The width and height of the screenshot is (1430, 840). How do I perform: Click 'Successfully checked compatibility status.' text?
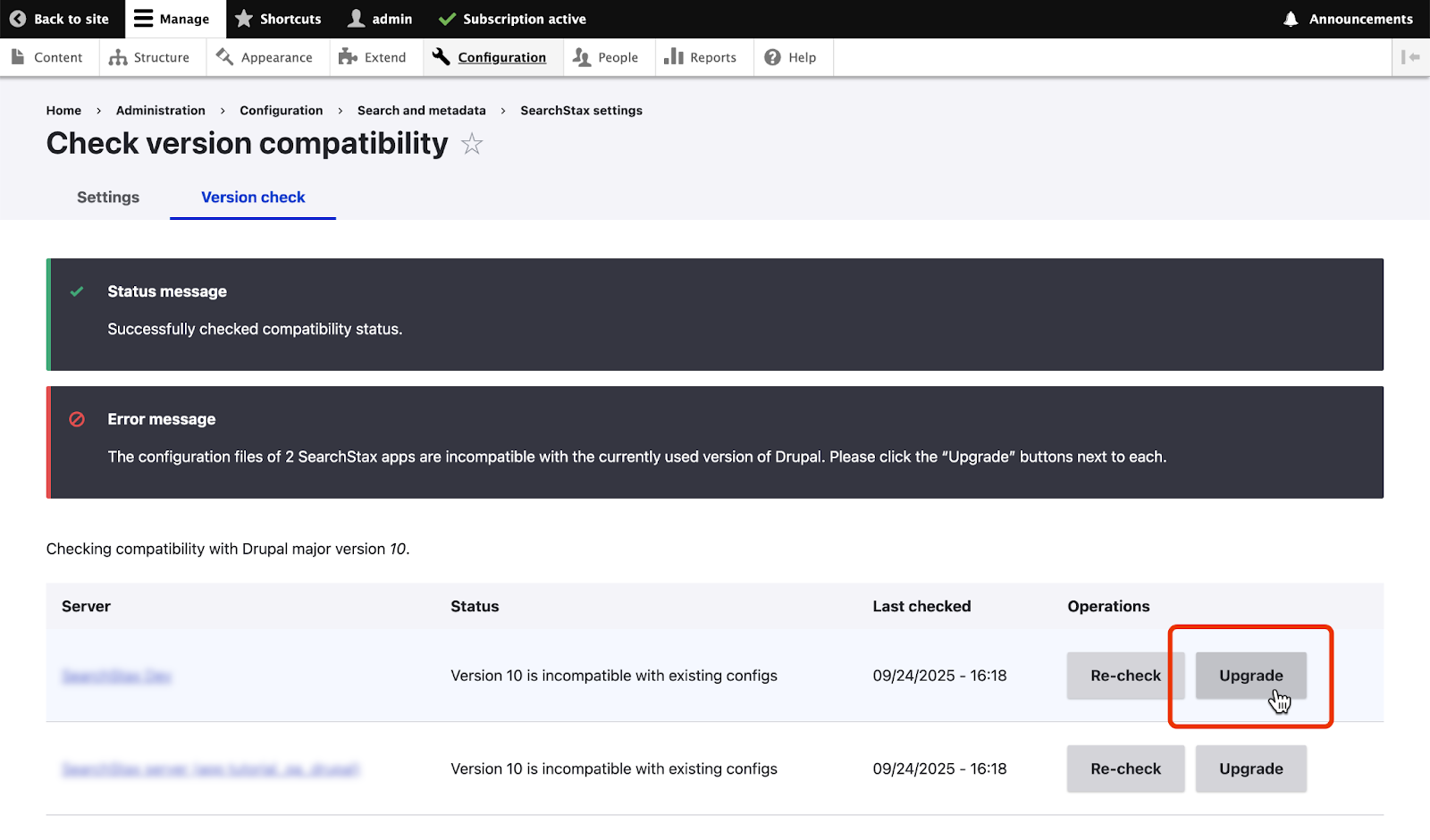pyautogui.click(x=255, y=329)
